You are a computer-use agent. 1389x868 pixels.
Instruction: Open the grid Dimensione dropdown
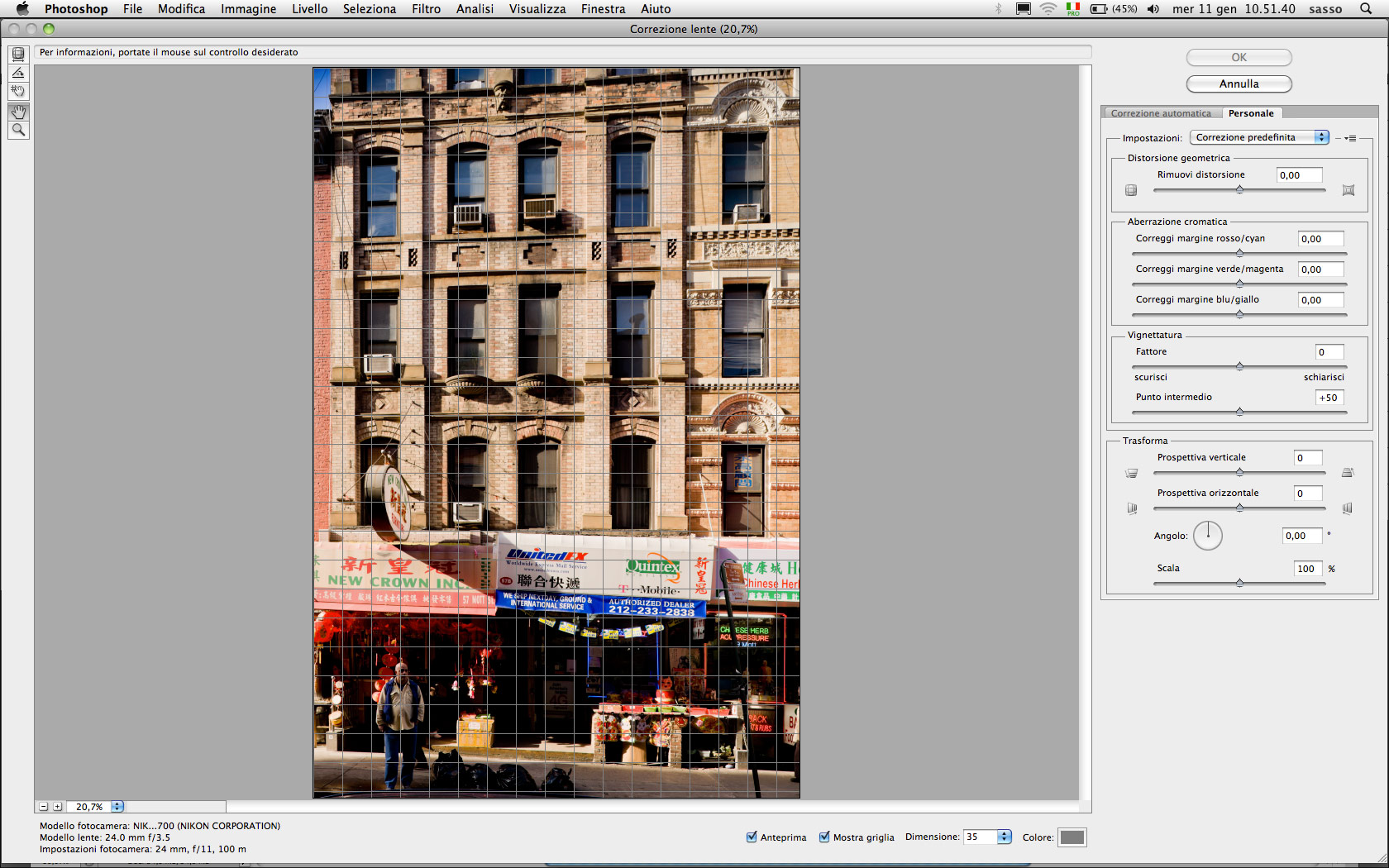(1004, 837)
